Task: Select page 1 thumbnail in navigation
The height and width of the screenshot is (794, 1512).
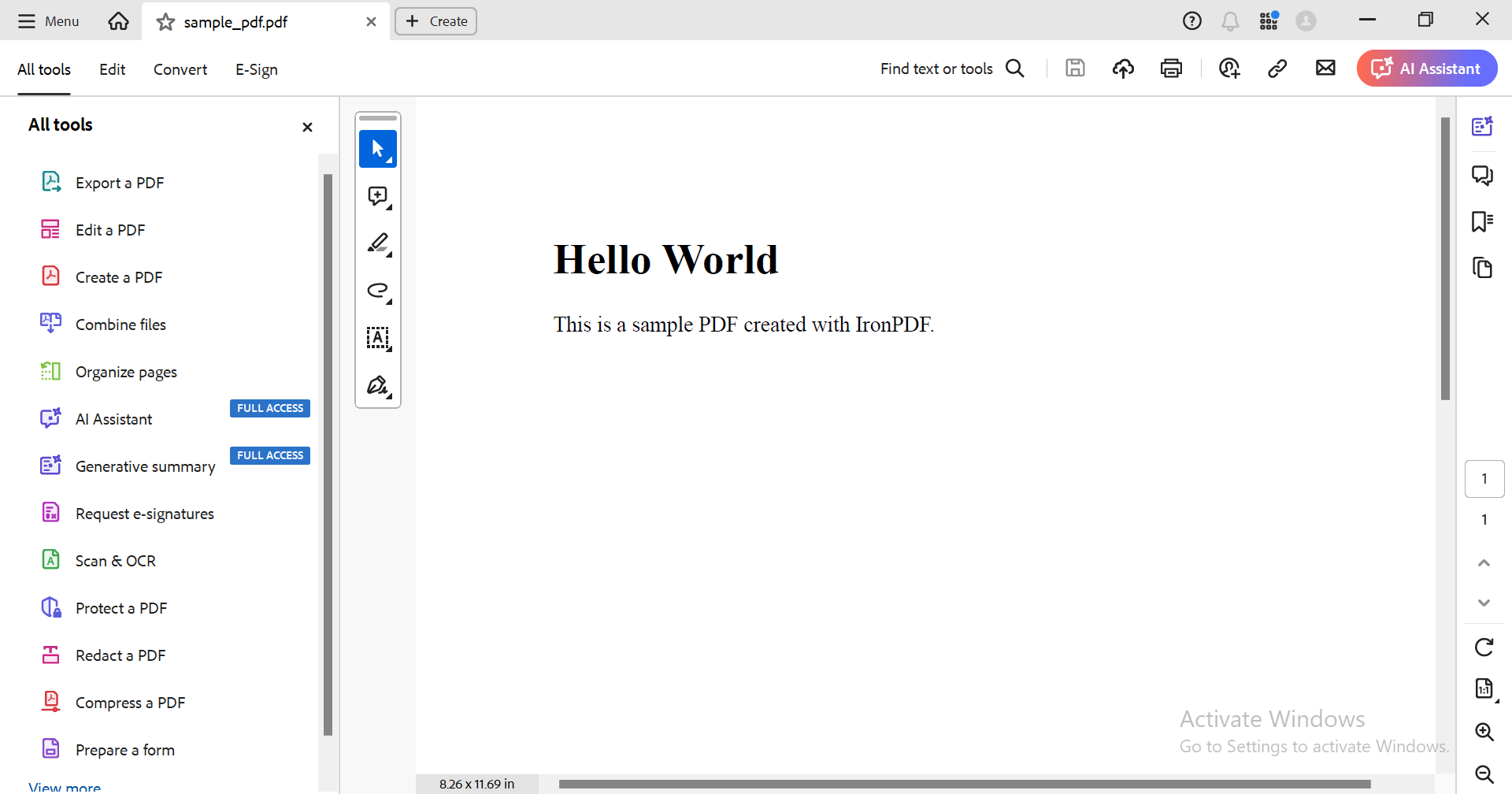Action: tap(1484, 478)
